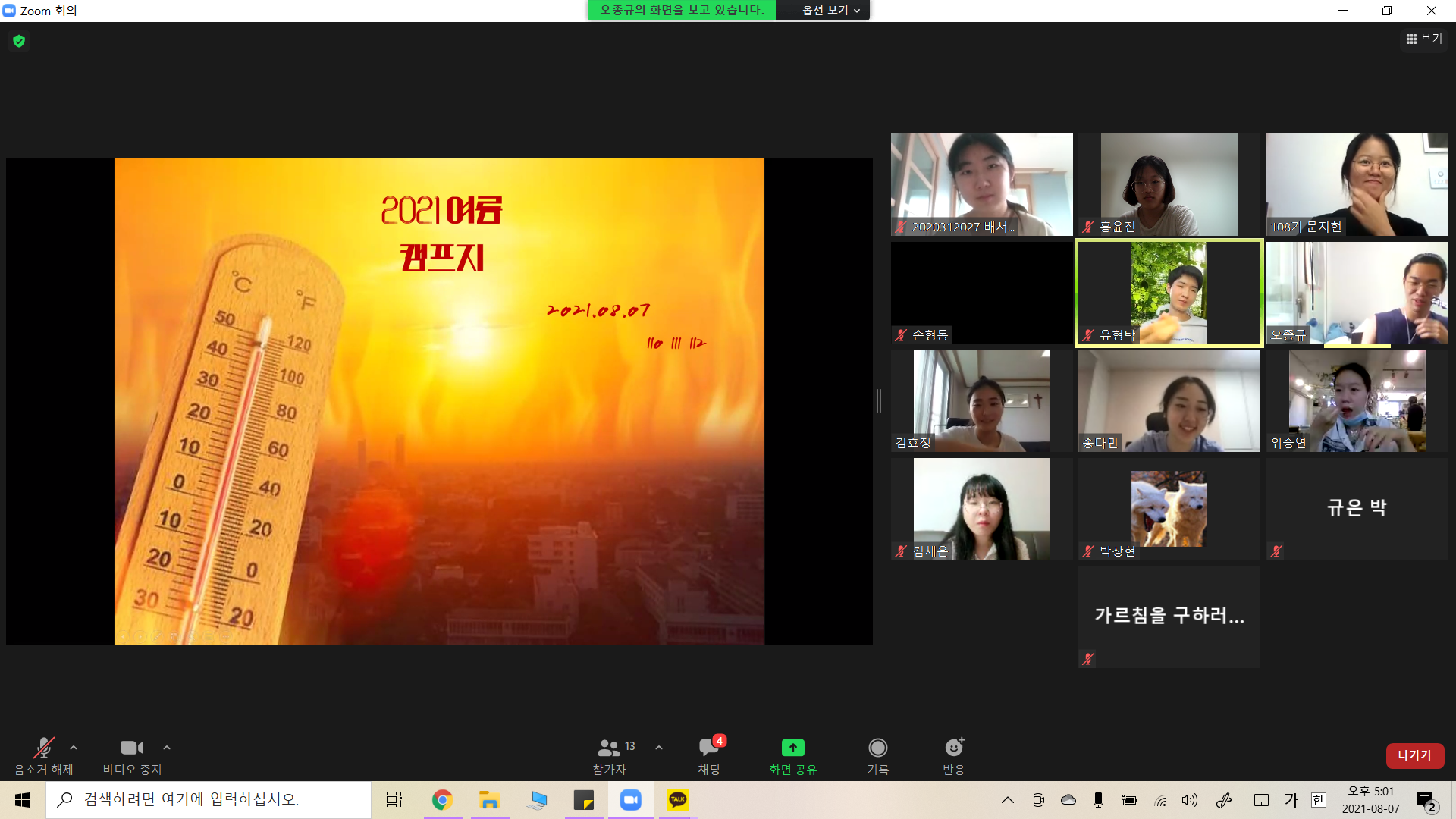The height and width of the screenshot is (819, 1456).
Task: Select 유형탁's highlighted video thumbnail
Action: [x=1169, y=293]
